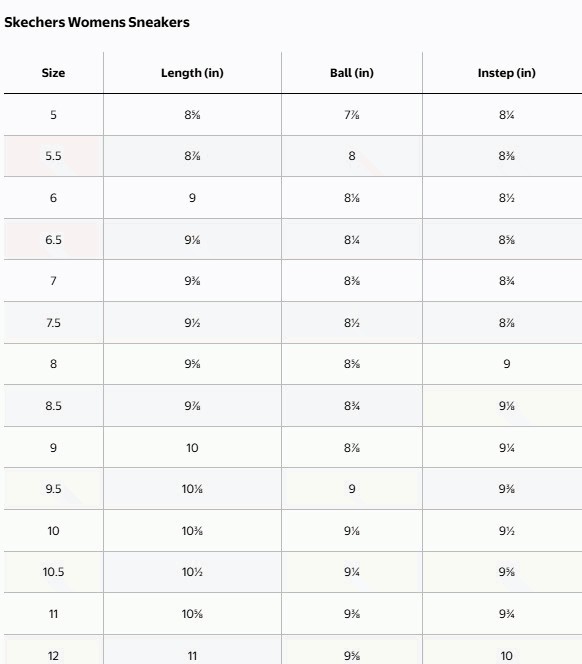Click the size 7.5 cell
The image size is (582, 664).
[53, 323]
